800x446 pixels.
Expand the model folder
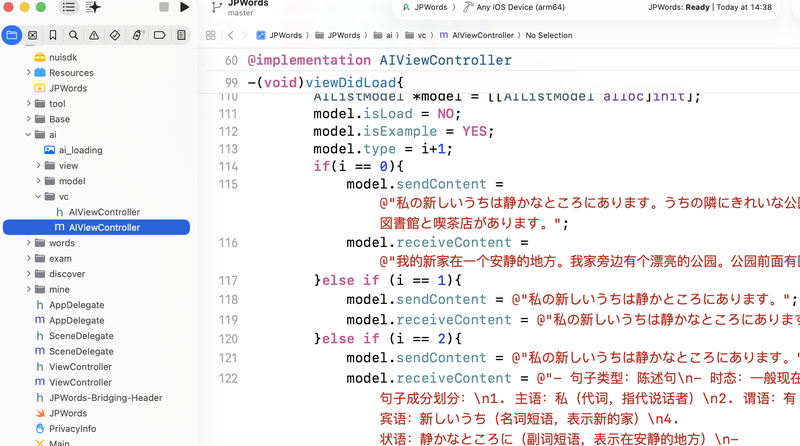pos(38,181)
